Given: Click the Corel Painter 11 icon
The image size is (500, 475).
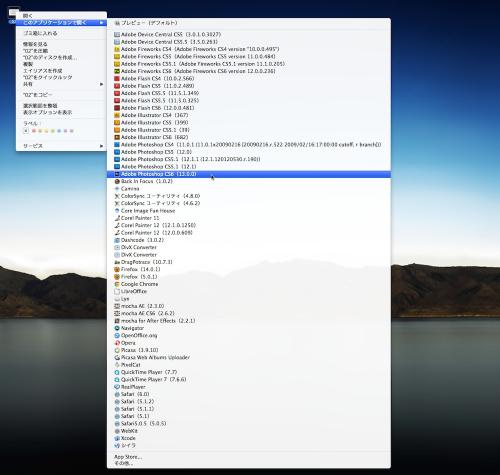Looking at the screenshot, I should (x=117, y=218).
